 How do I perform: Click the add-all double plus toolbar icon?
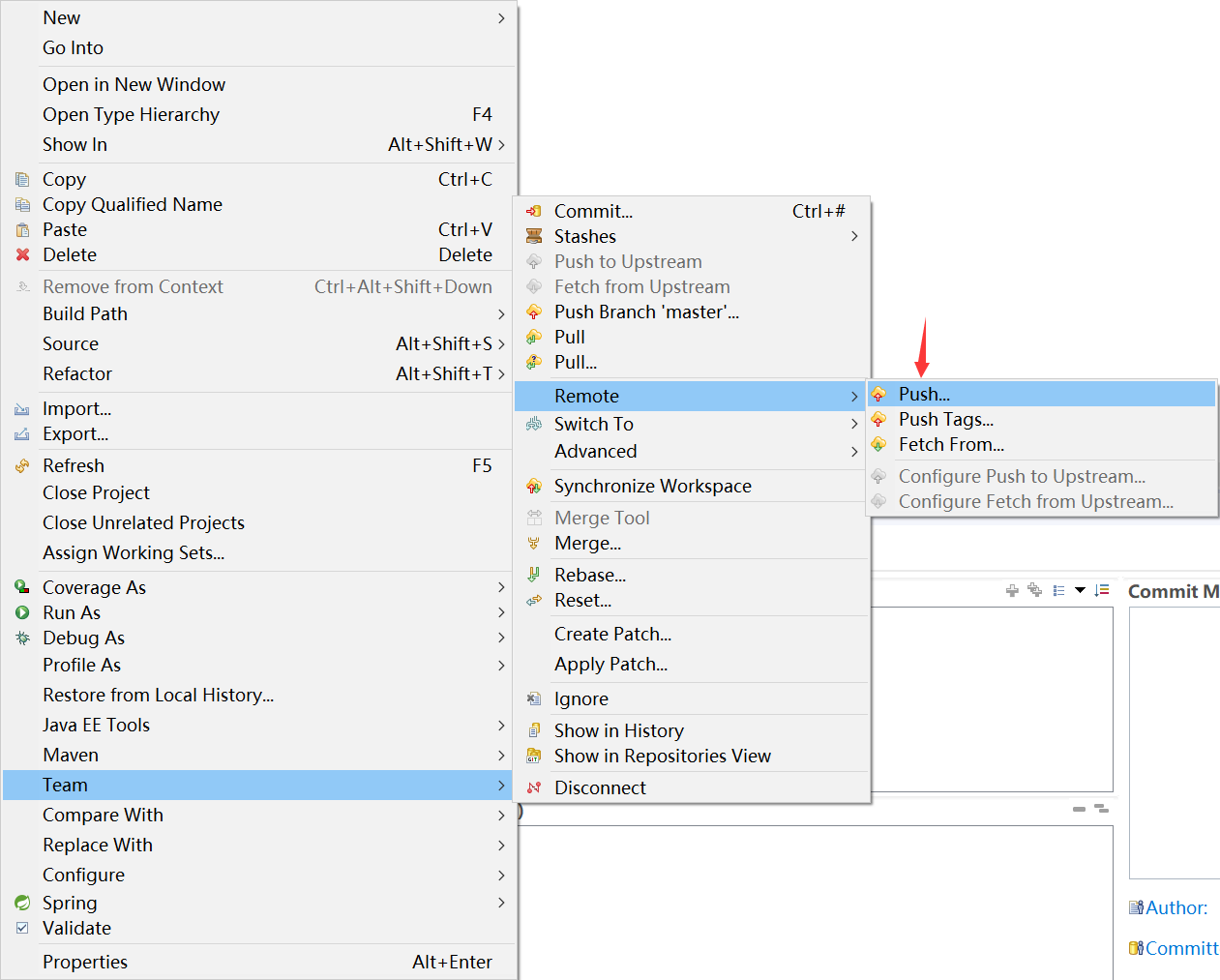1034,590
